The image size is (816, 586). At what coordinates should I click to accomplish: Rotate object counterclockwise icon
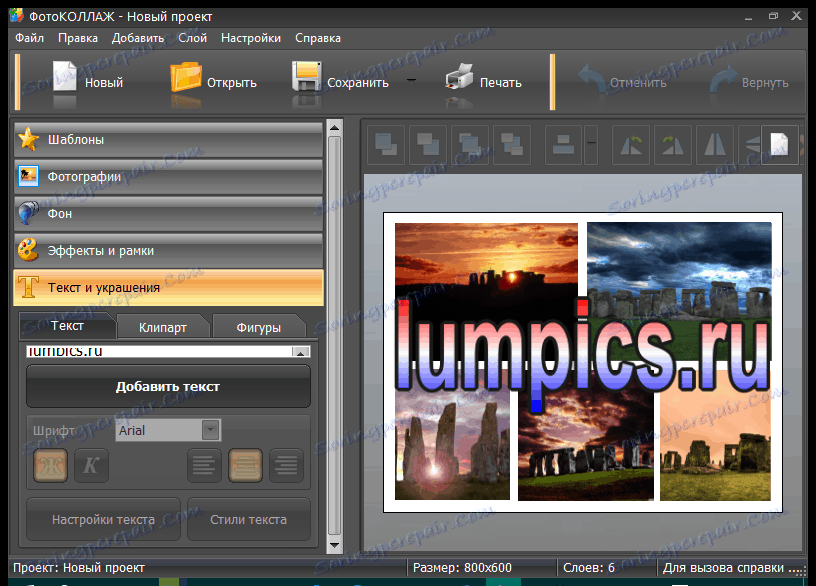click(631, 145)
